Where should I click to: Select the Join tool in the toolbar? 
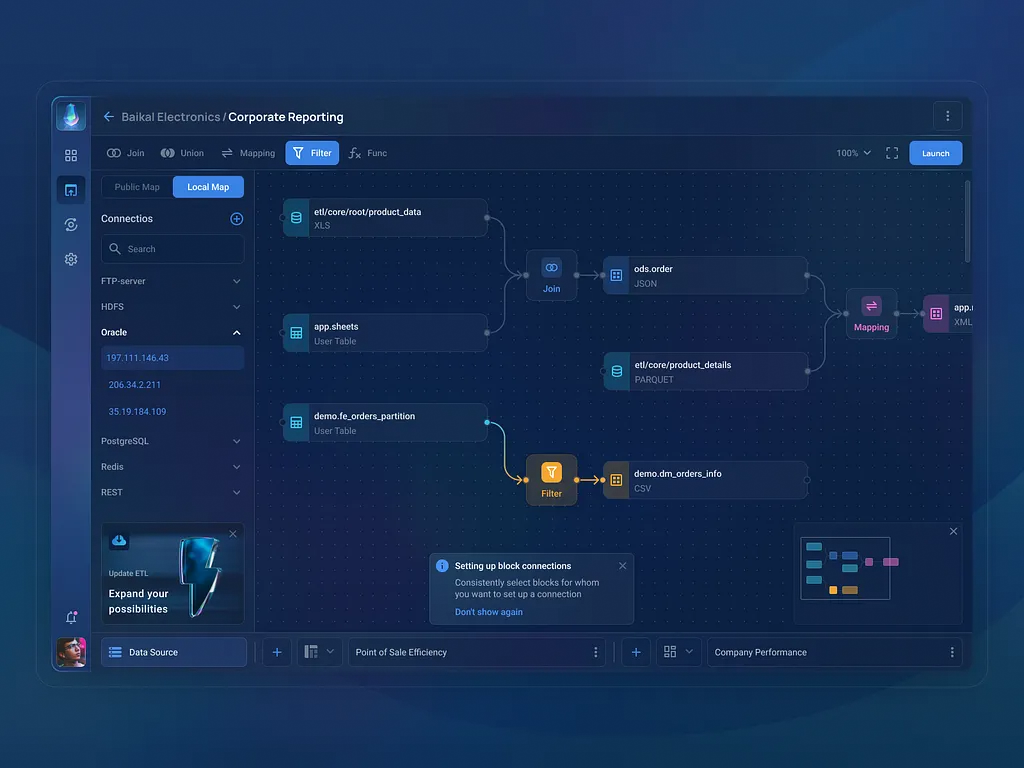126,153
